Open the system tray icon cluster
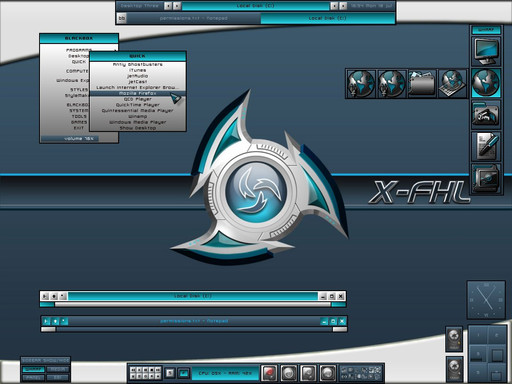This screenshot has height=384, width=512. coord(361,373)
